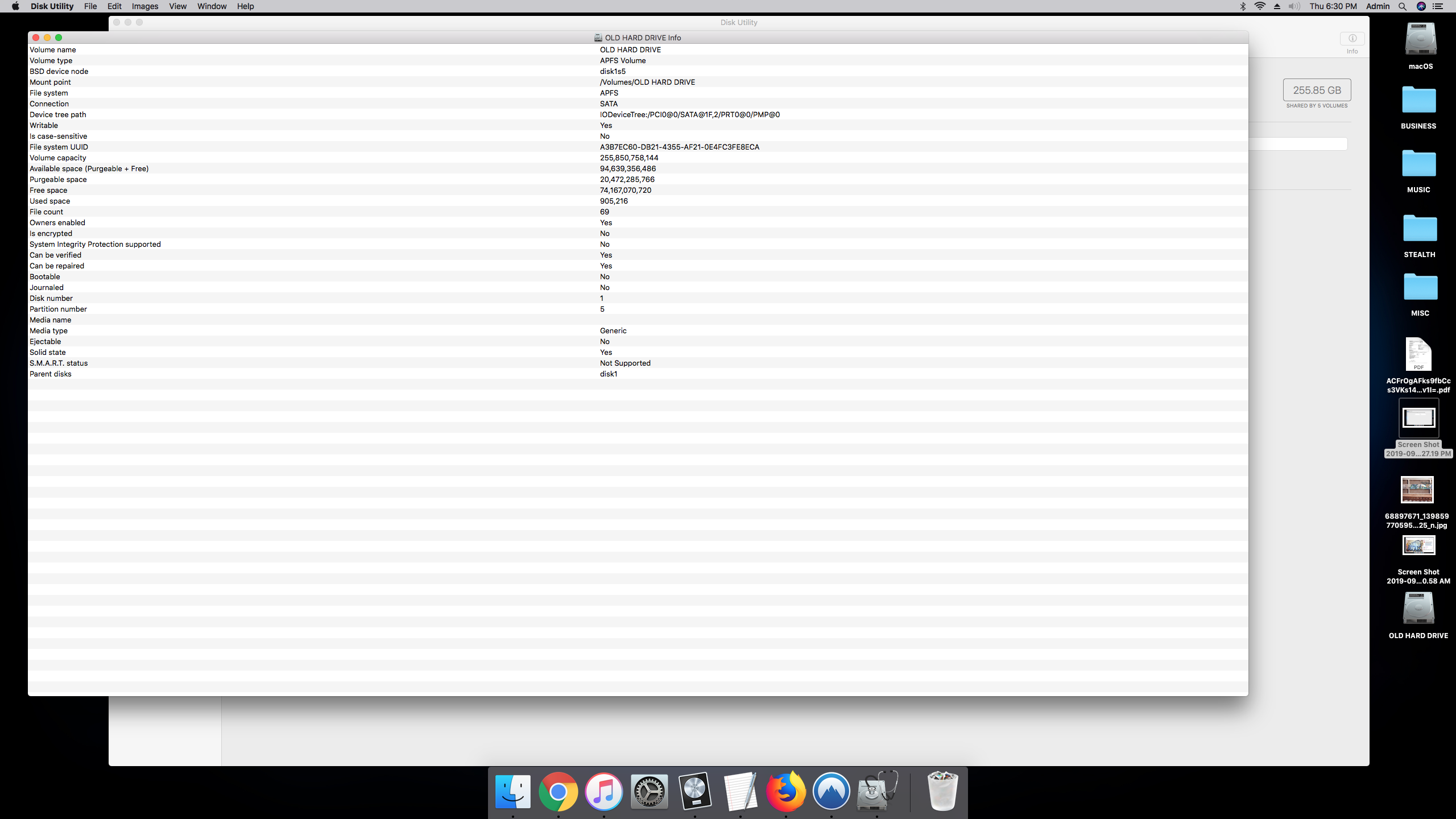Click Firefox icon in dock

[785, 791]
